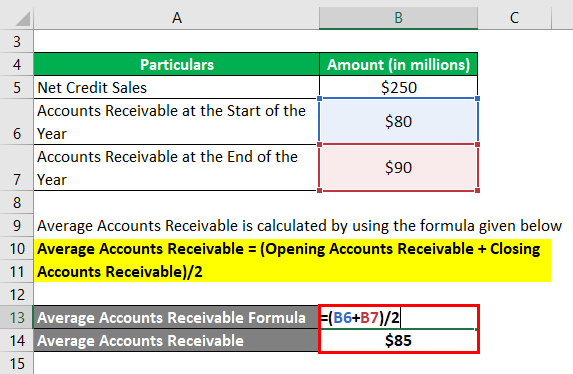573x374 pixels.
Task: Select row 11 header
Action: pyautogui.click(x=16, y=271)
